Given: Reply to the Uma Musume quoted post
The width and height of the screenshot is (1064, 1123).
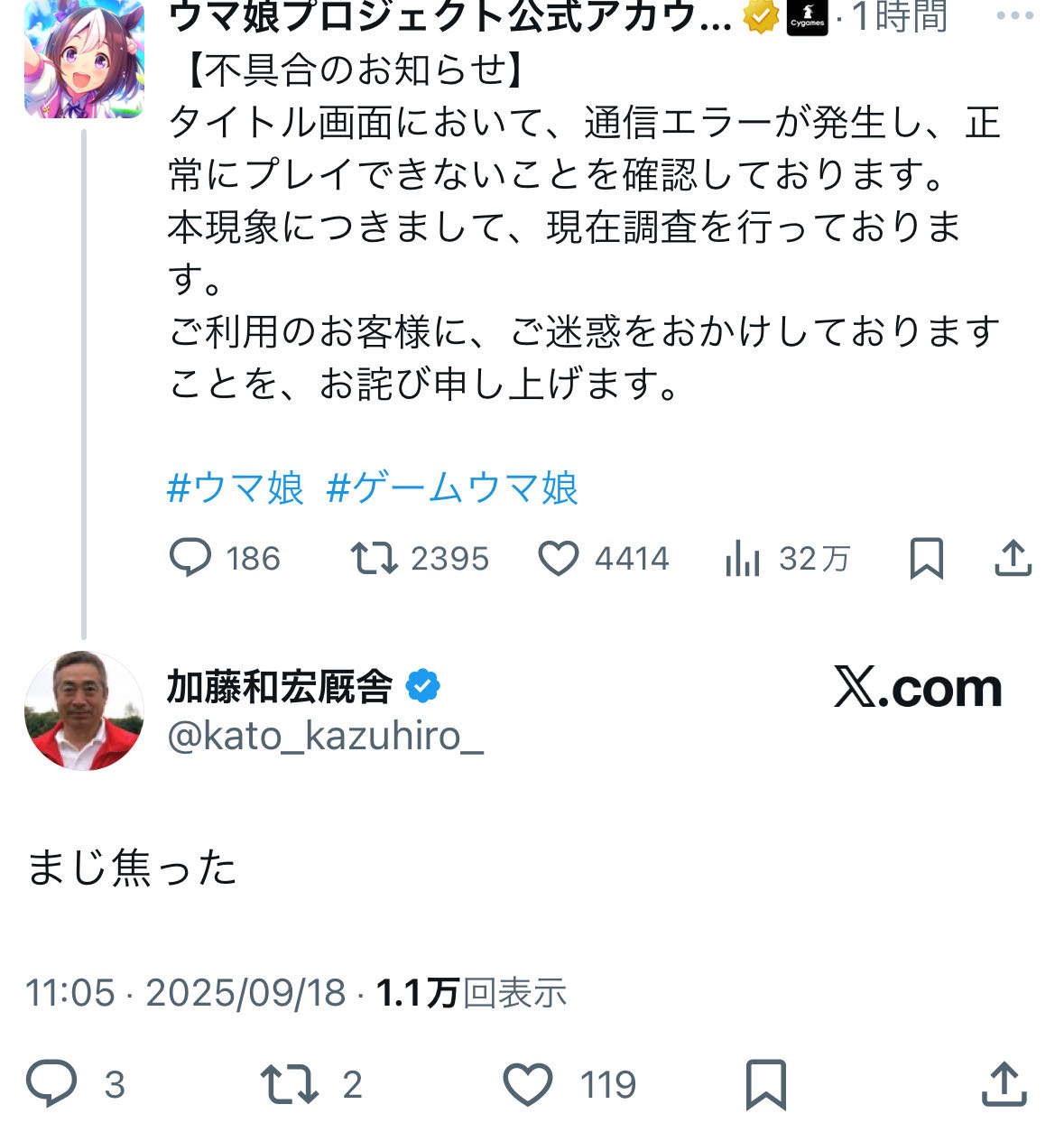Looking at the screenshot, I should 190,558.
